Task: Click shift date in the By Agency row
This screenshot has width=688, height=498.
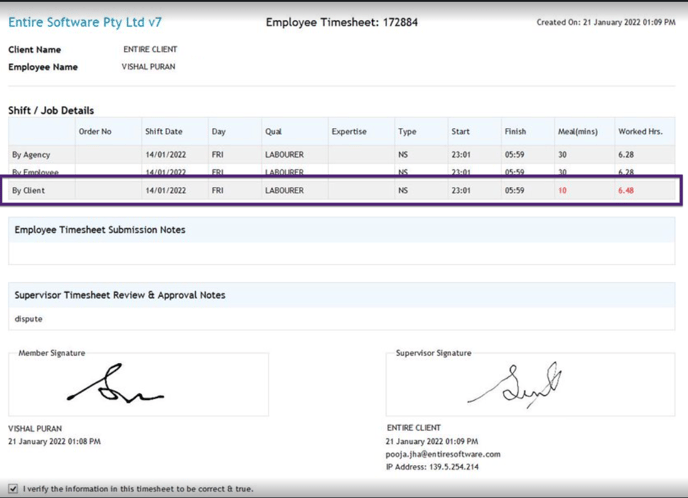Action: click(x=165, y=154)
